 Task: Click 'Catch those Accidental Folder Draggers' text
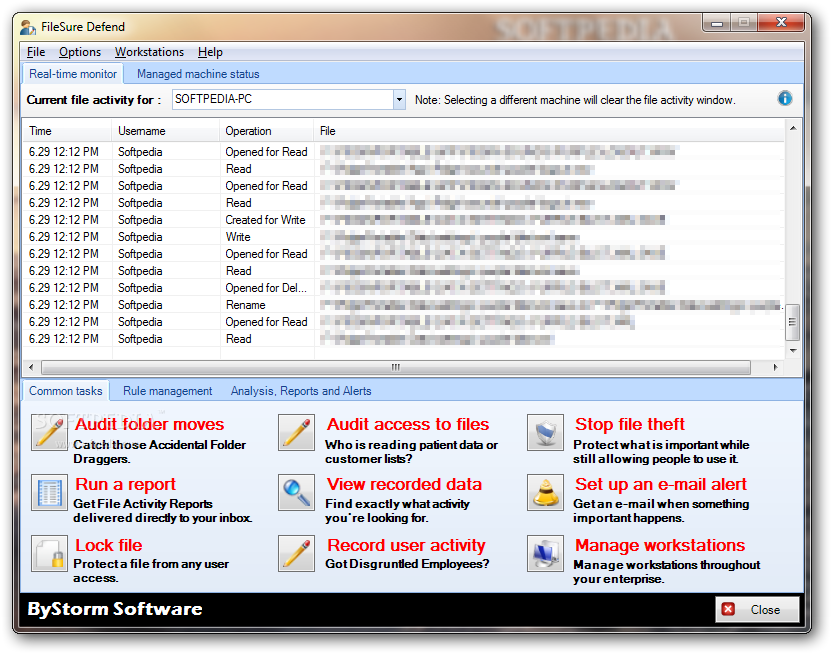(x=159, y=451)
